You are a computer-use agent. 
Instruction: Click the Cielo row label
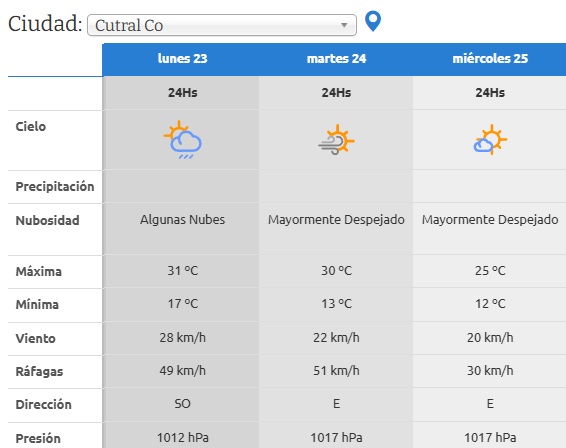tap(31, 127)
